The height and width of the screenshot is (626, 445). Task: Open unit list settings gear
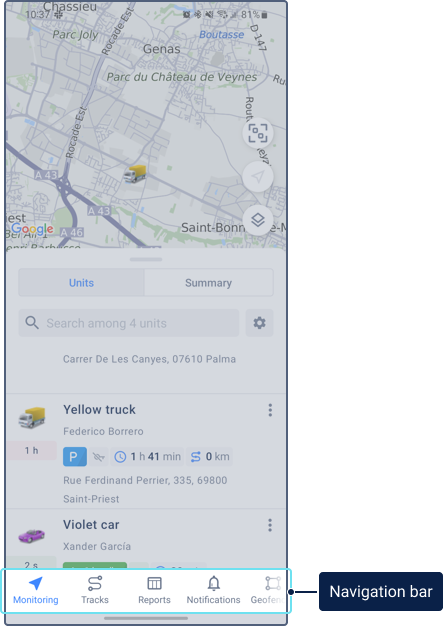pyautogui.click(x=259, y=323)
